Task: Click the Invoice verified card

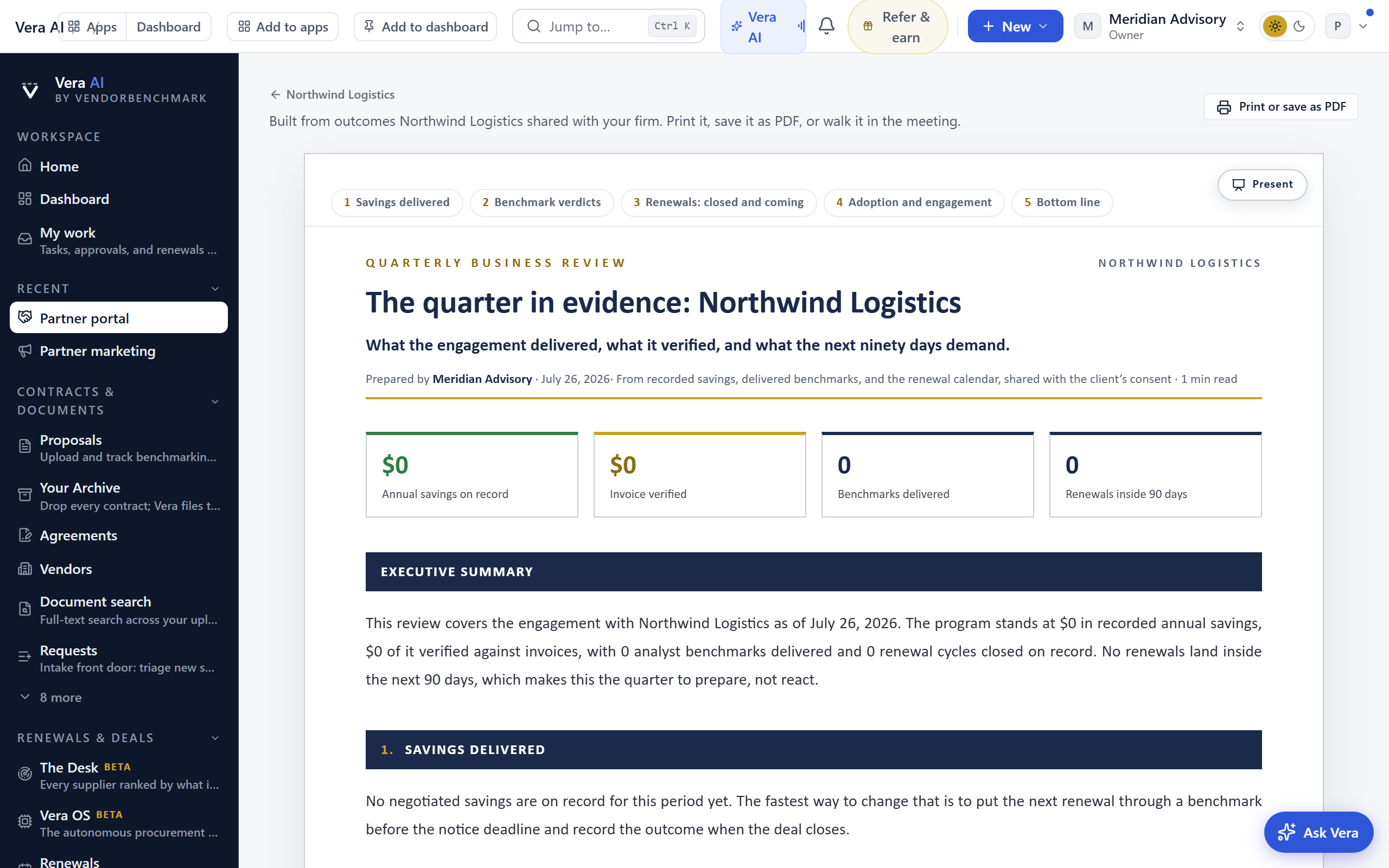Action: click(700, 475)
